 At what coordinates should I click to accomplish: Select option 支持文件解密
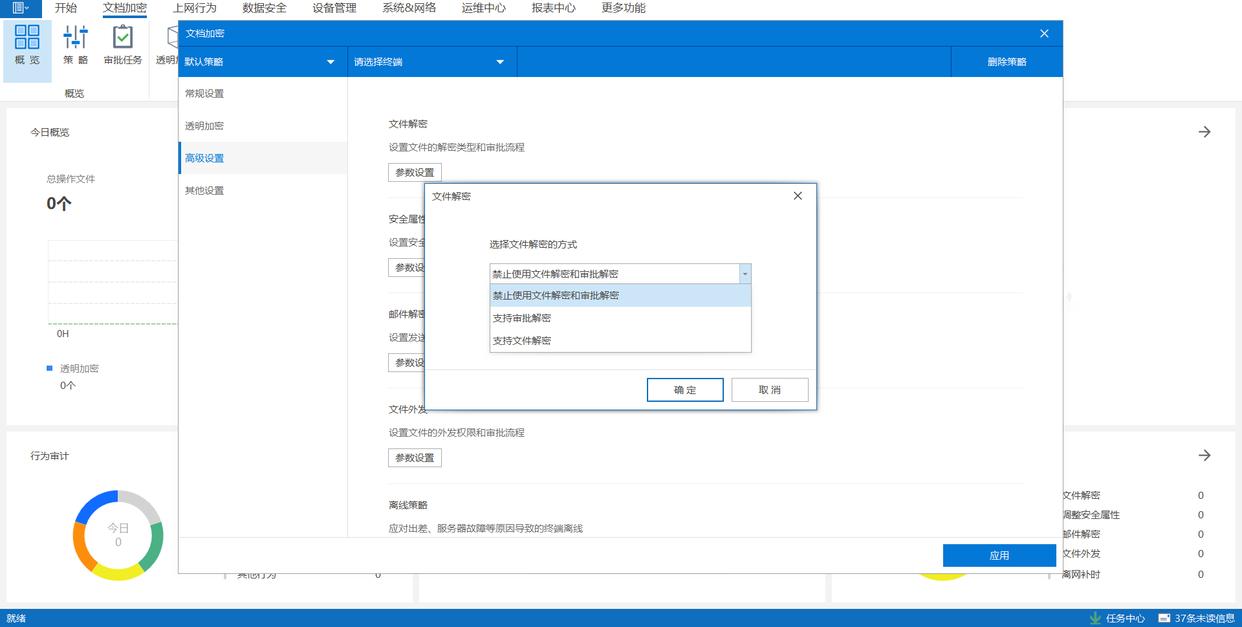click(620, 341)
